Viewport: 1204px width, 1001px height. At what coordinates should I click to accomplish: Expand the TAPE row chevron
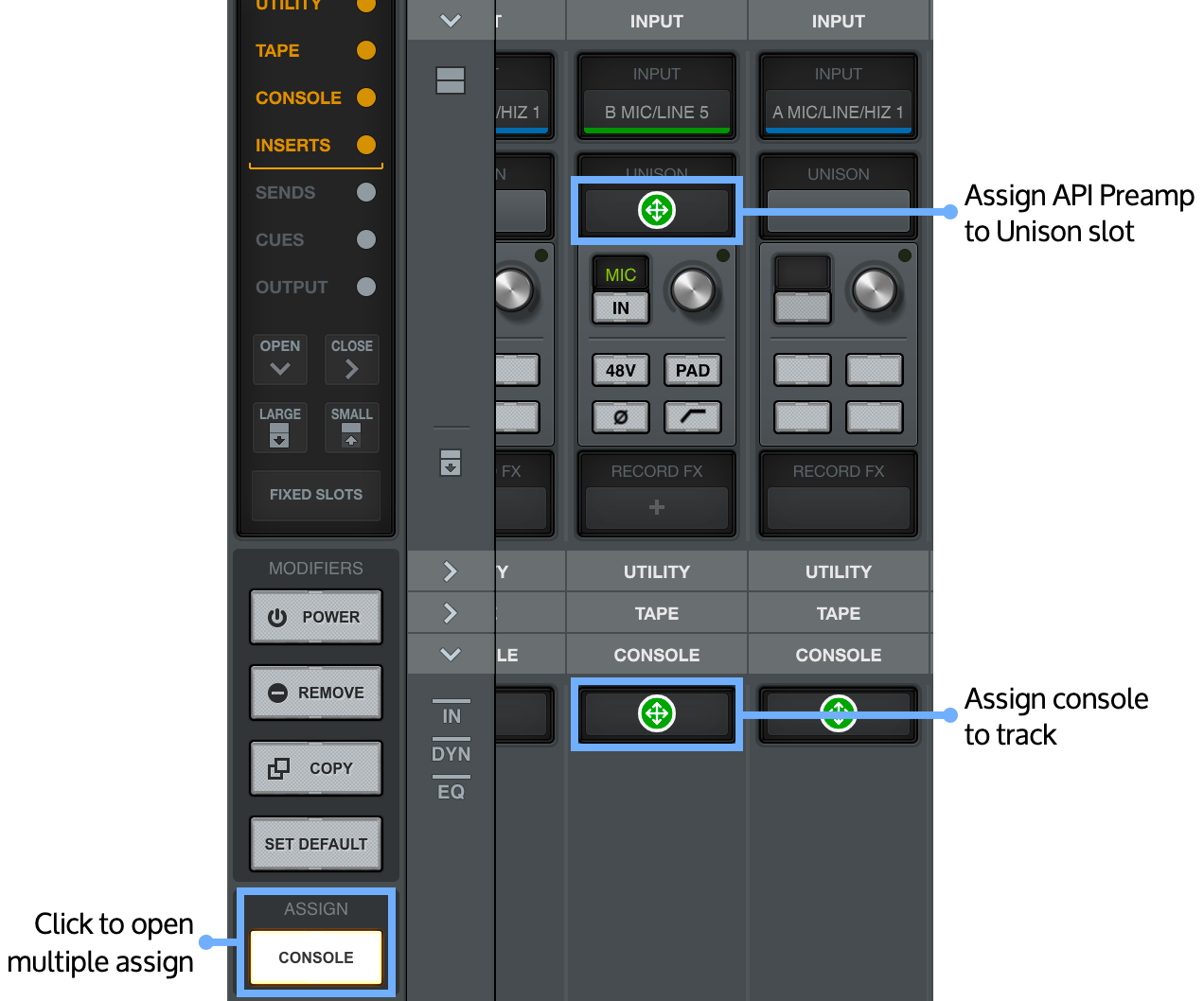tap(451, 613)
